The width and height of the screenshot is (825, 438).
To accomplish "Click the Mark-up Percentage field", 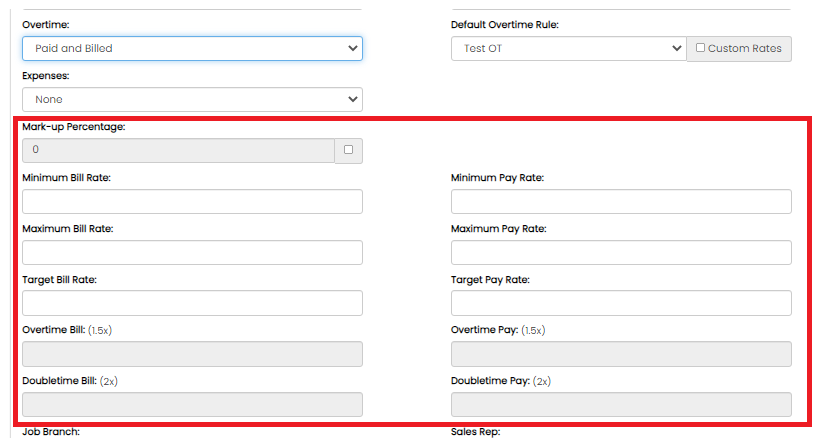I will pyautogui.click(x=178, y=151).
